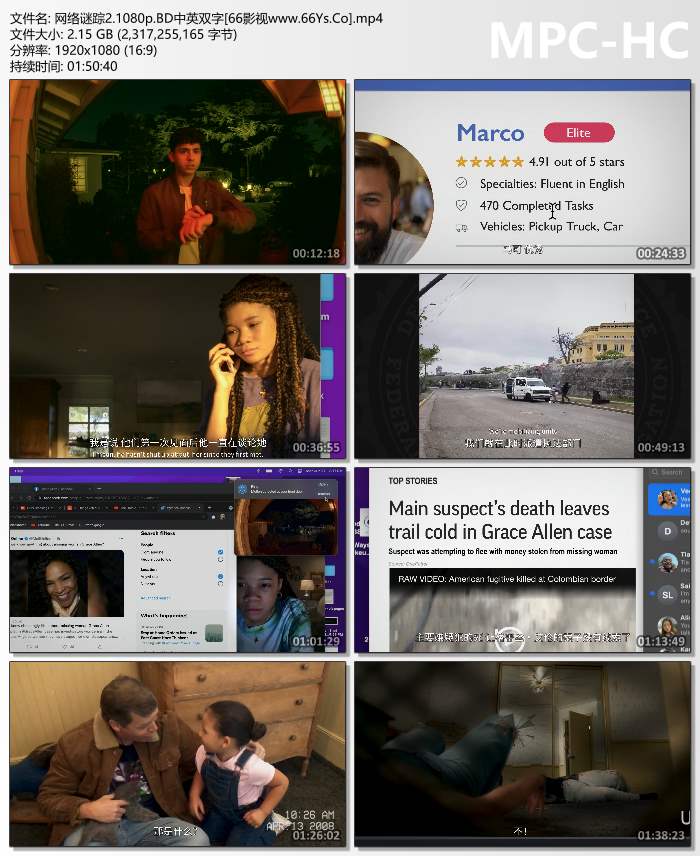Select the 'D' avatar in contacts sidebar

(667, 529)
